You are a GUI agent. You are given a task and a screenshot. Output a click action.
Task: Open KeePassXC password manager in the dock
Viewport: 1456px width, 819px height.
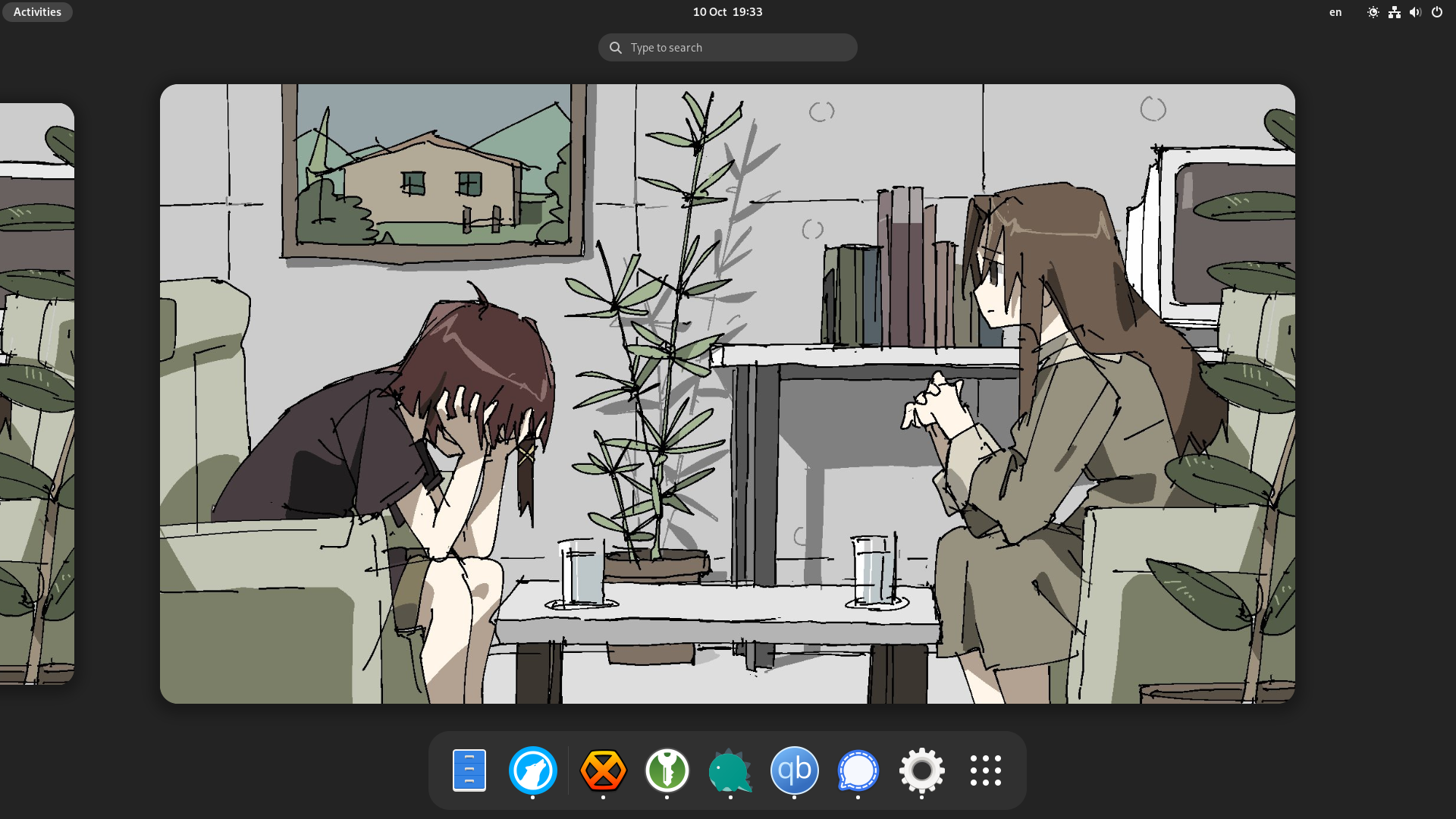(x=667, y=770)
